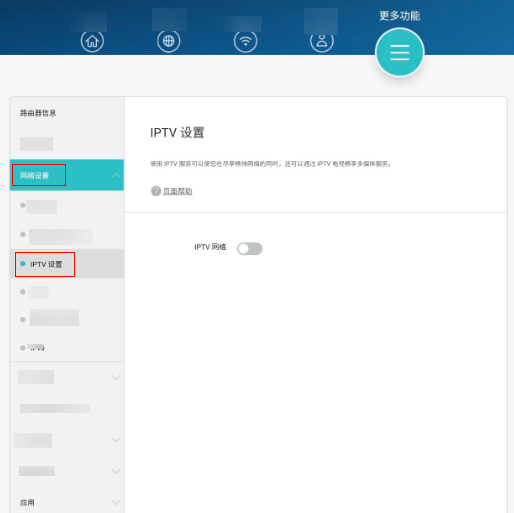Viewport: 514px width, 513px height.
Task: Collapse the 网络设置 section chevron
Action: point(116,175)
